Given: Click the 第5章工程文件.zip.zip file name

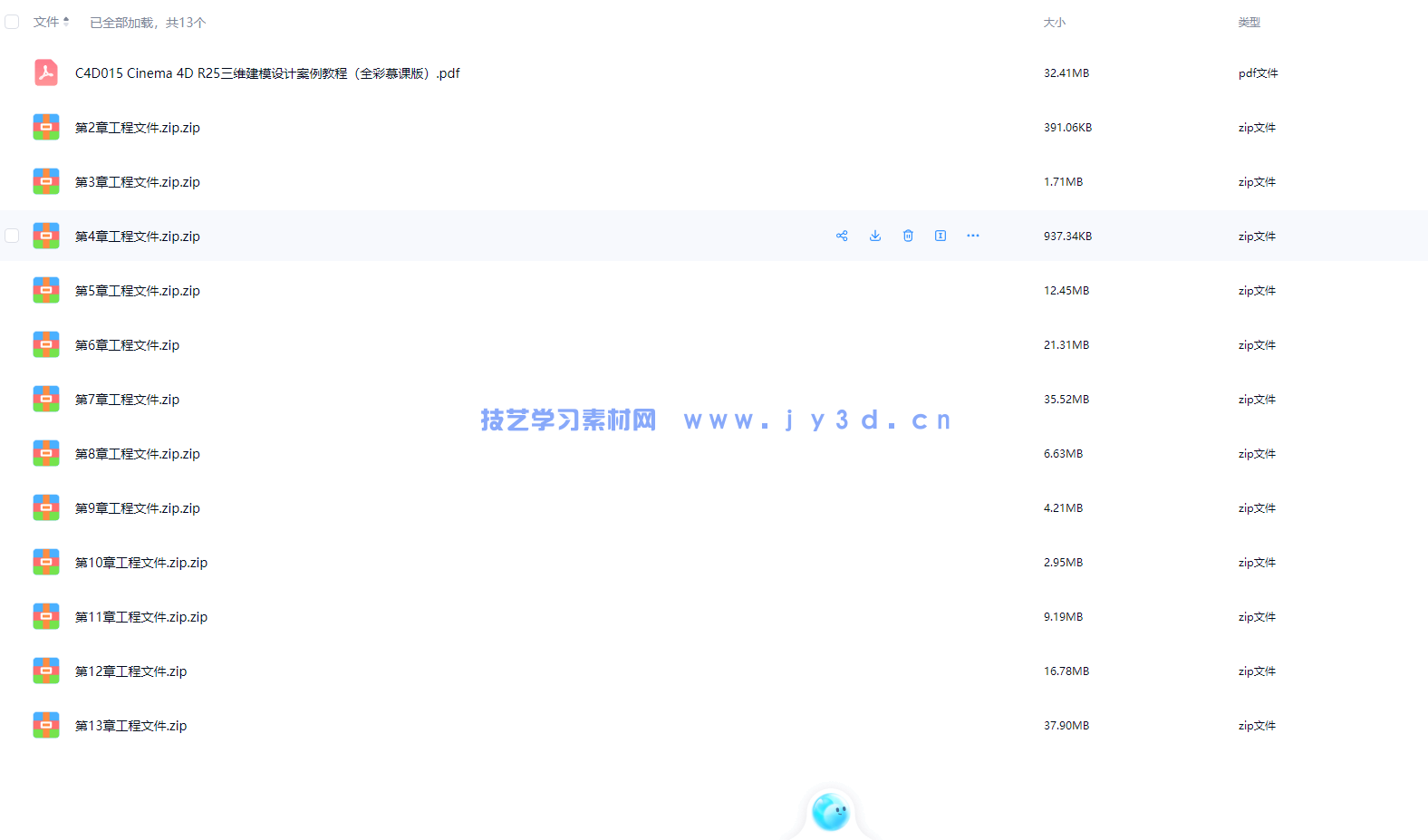Looking at the screenshot, I should pyautogui.click(x=138, y=291).
